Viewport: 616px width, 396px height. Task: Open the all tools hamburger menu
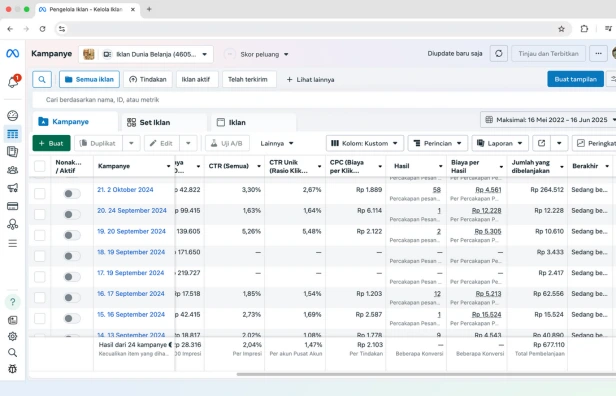[x=13, y=244]
